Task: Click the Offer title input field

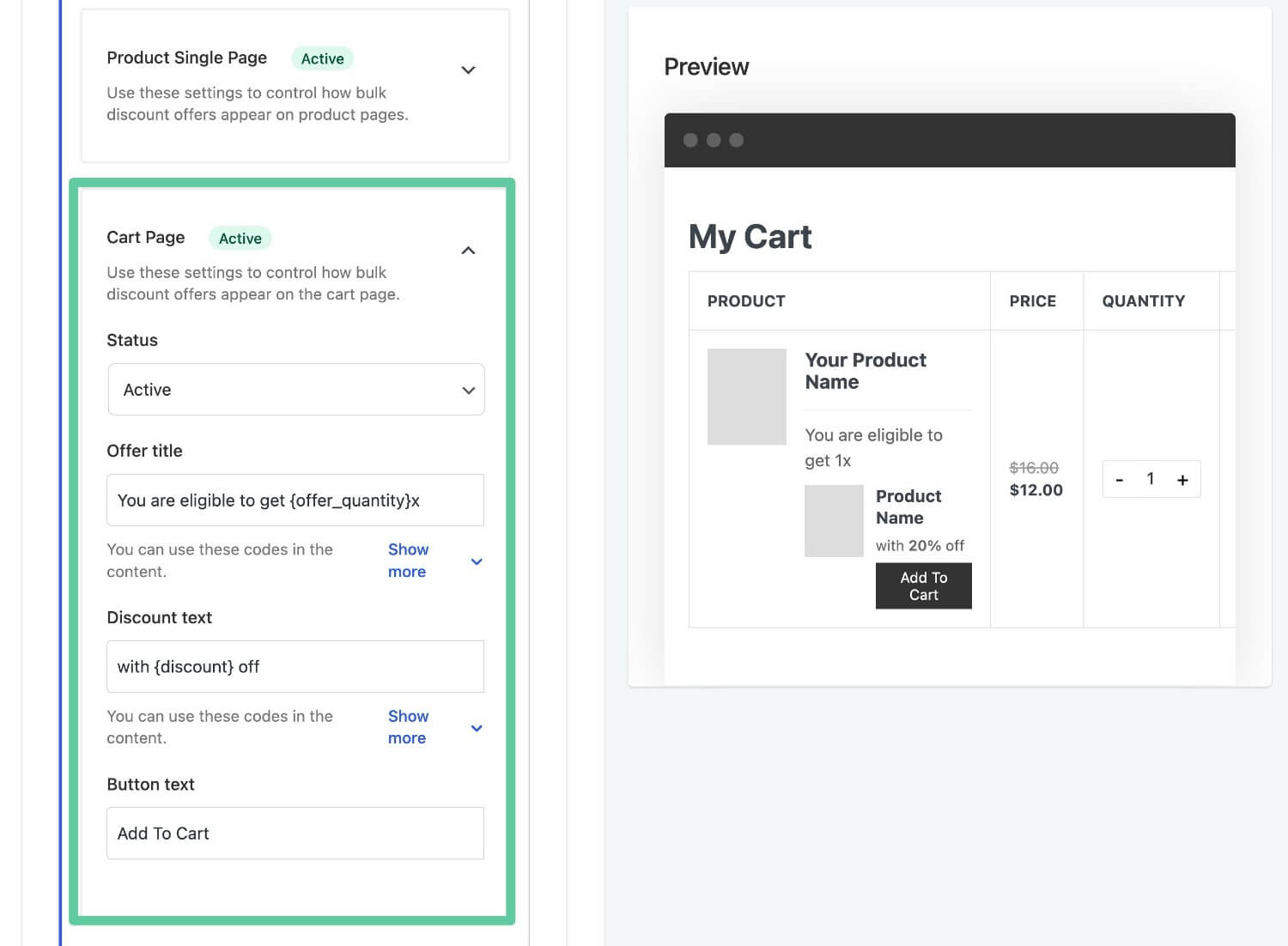Action: 295,500
